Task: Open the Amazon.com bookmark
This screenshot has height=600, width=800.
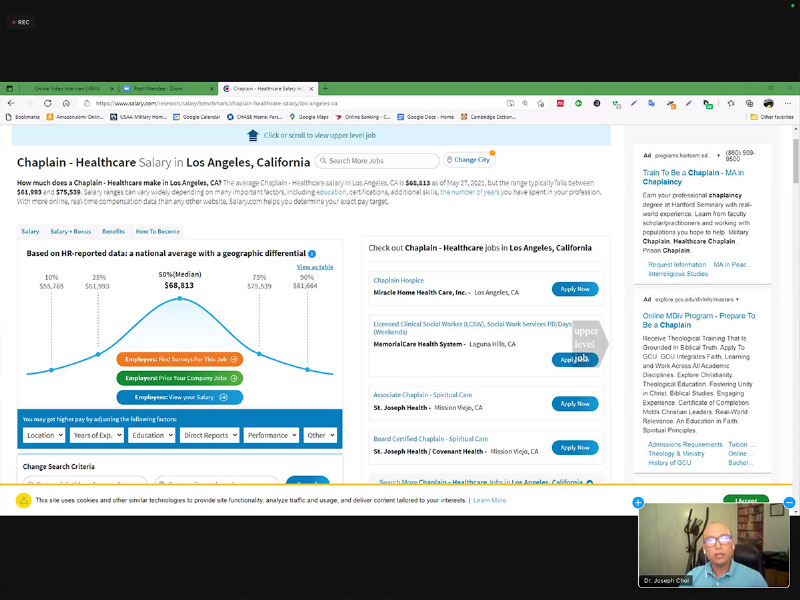Action: [75, 117]
